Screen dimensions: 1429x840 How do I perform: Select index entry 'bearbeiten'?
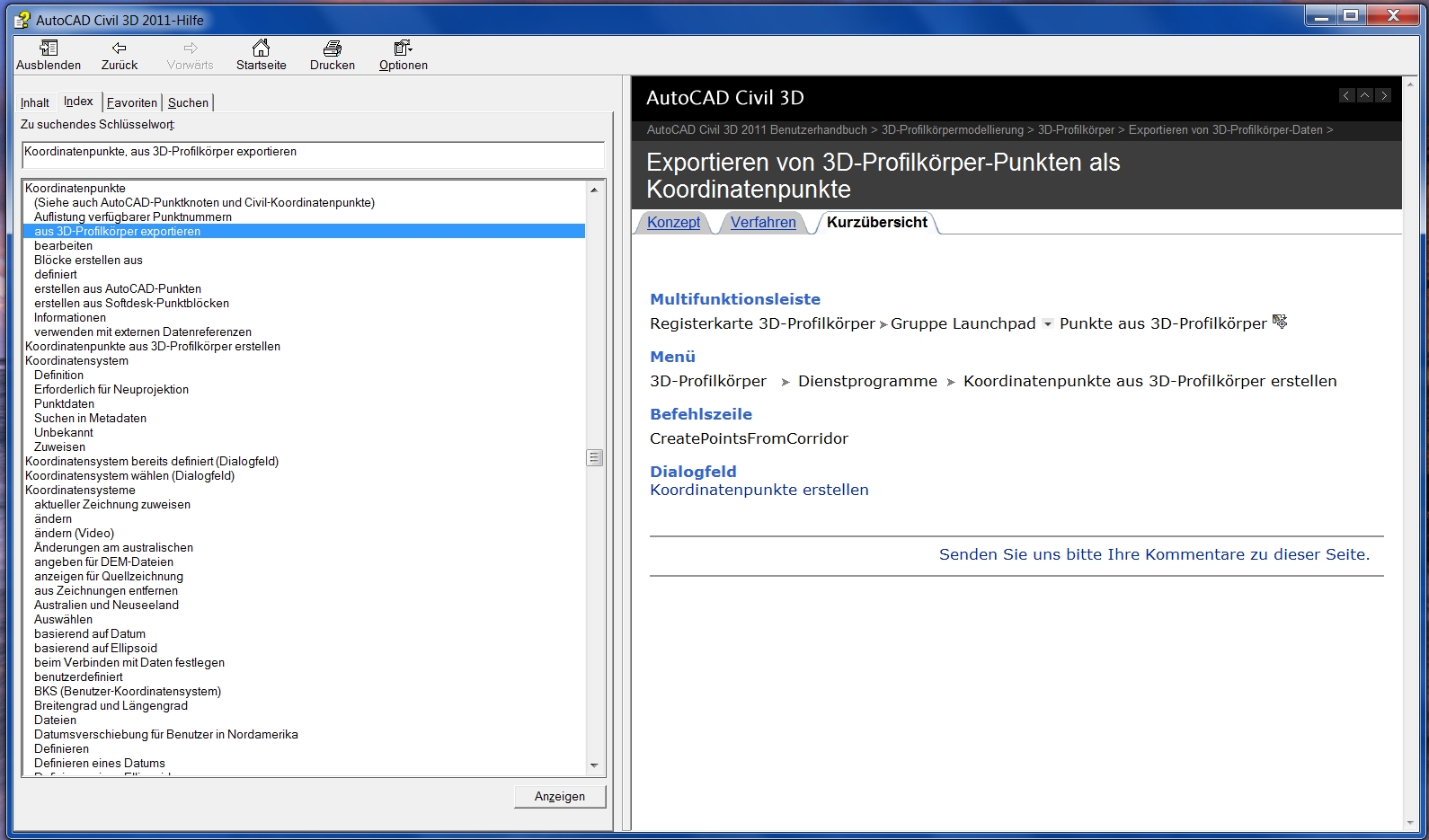point(63,245)
